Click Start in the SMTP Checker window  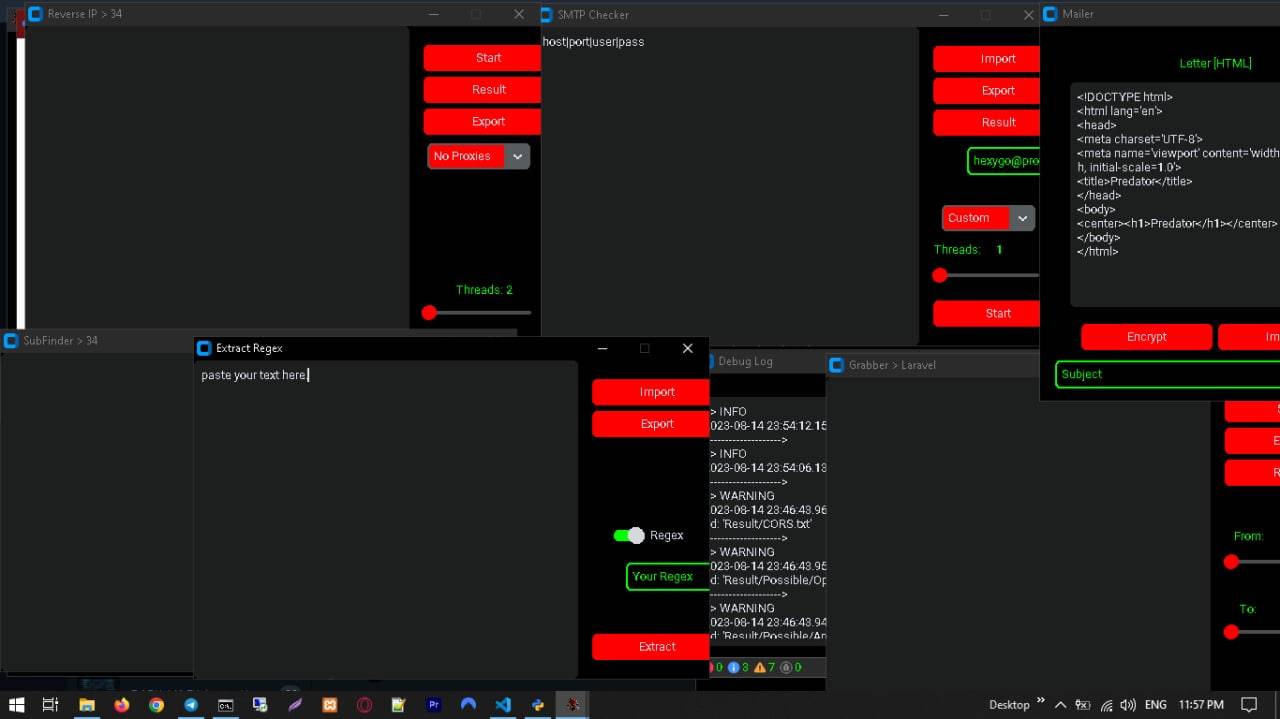coord(986,314)
